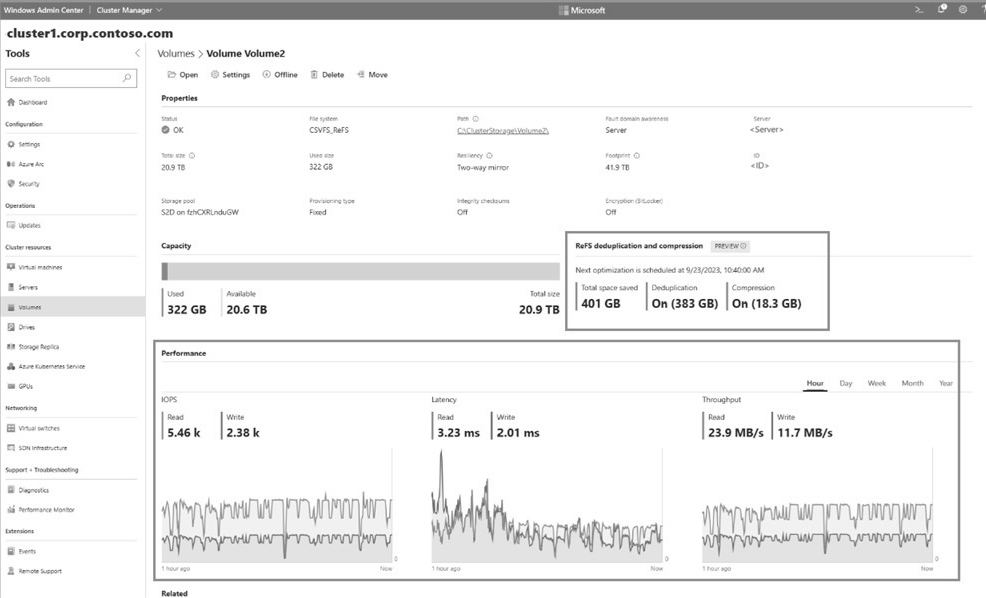Viewport: 986px width, 598px height.
Task: Open Virtual machines in sidebar
Action: point(35,267)
